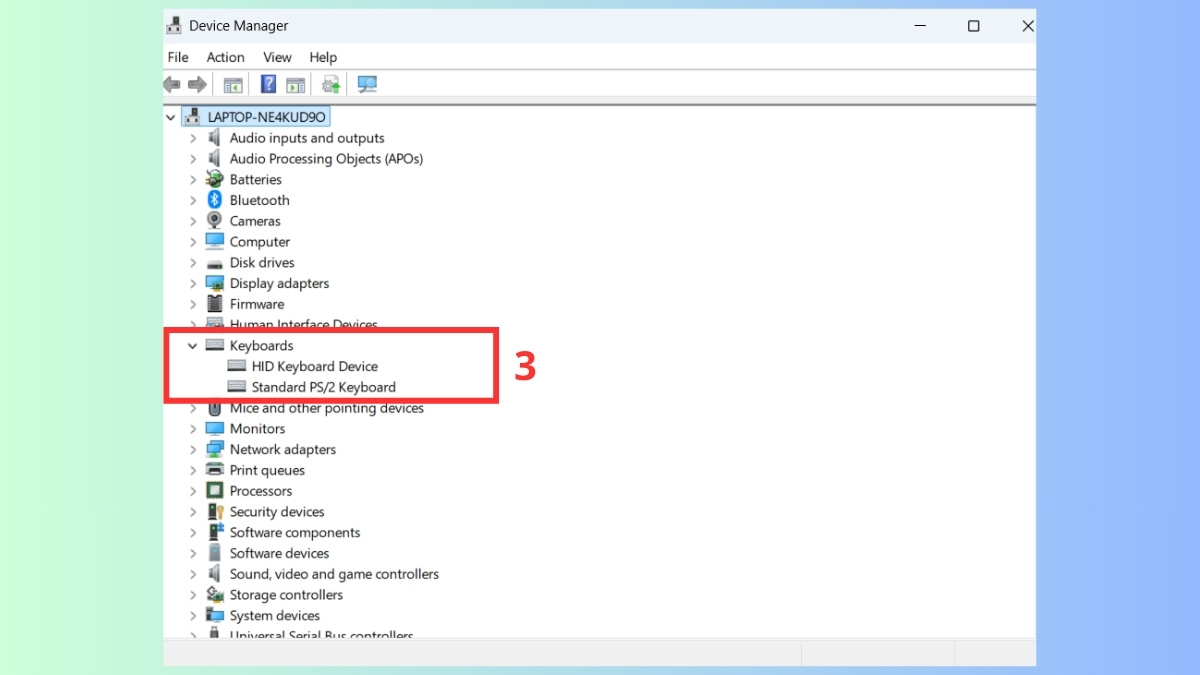The width and height of the screenshot is (1200, 675).
Task: Expand the Sound, video and game controllers chevron
Action: [x=193, y=574]
